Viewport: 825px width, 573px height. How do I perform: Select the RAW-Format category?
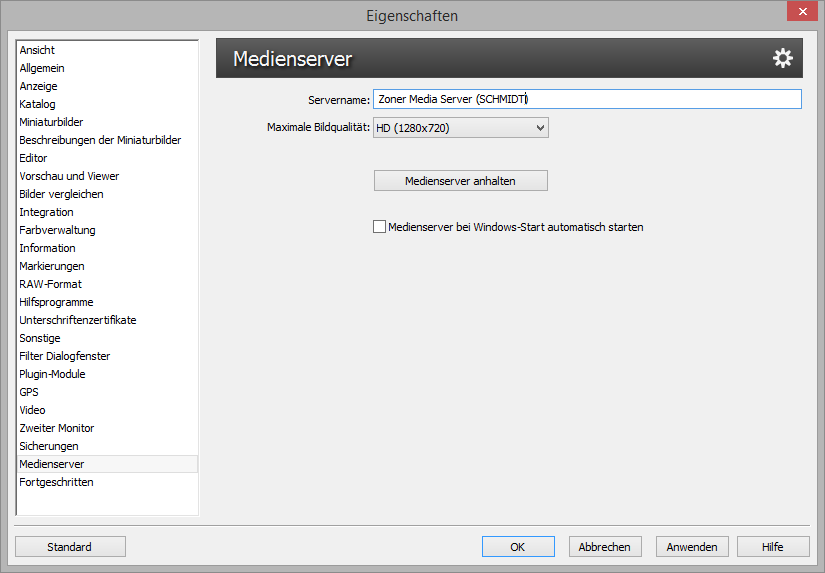pyautogui.click(x=50, y=284)
